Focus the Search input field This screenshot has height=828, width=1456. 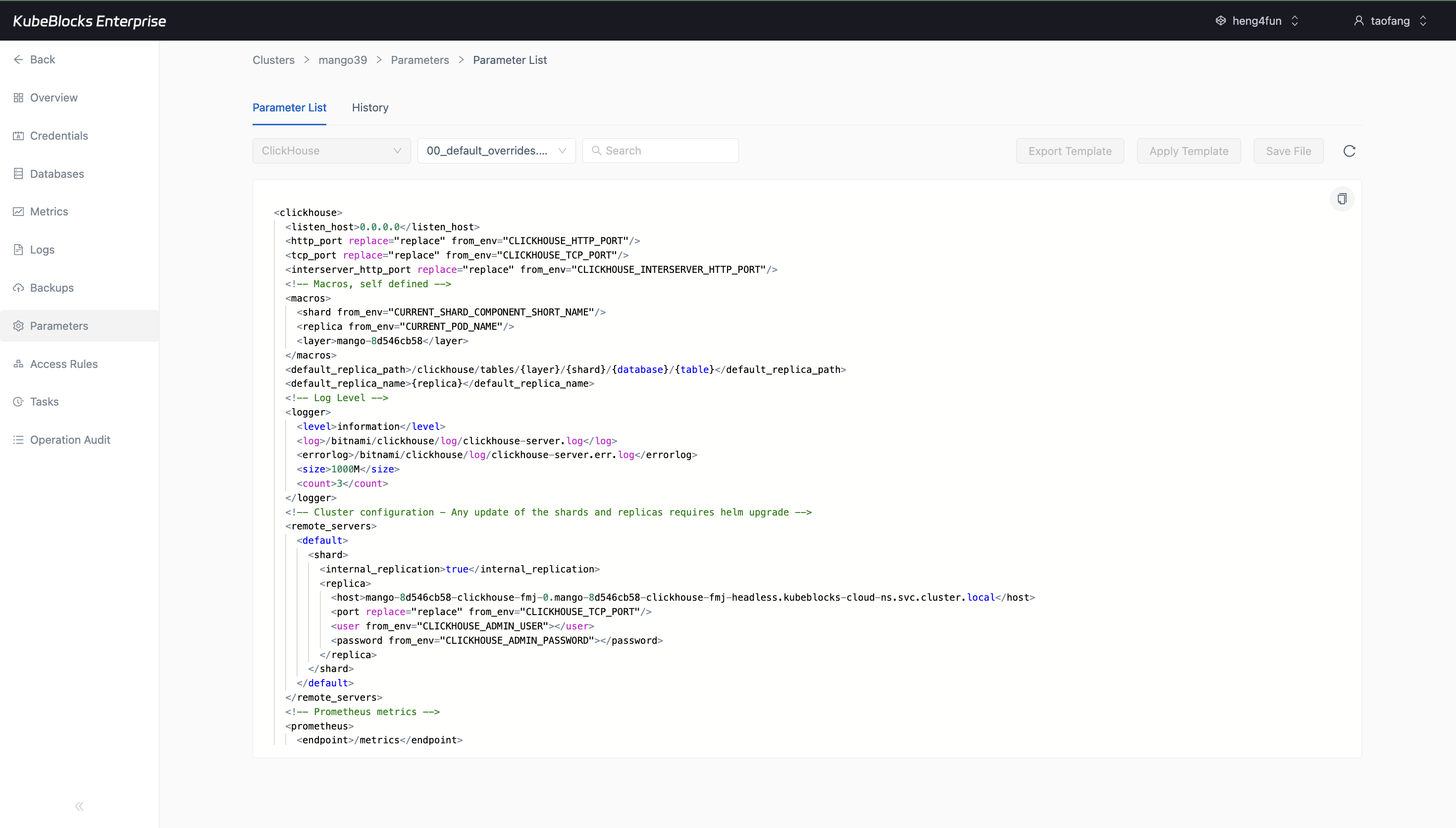660,151
